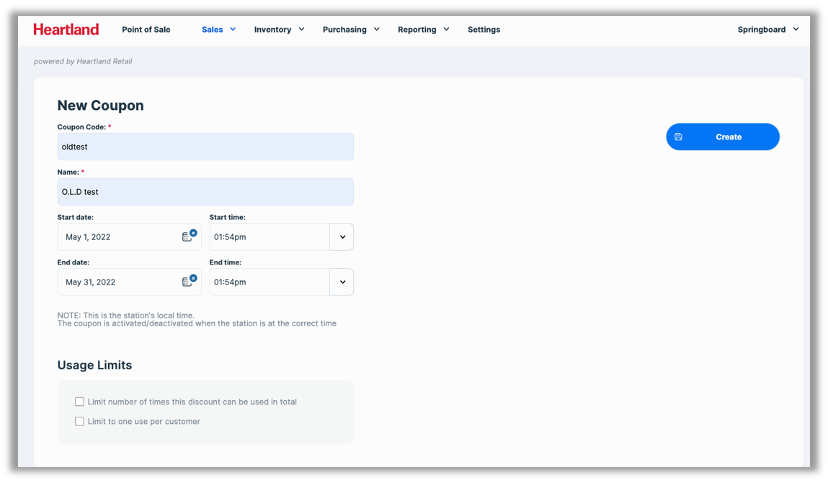
Task: Click the Name field containing O.L.D test
Action: [x=205, y=192]
